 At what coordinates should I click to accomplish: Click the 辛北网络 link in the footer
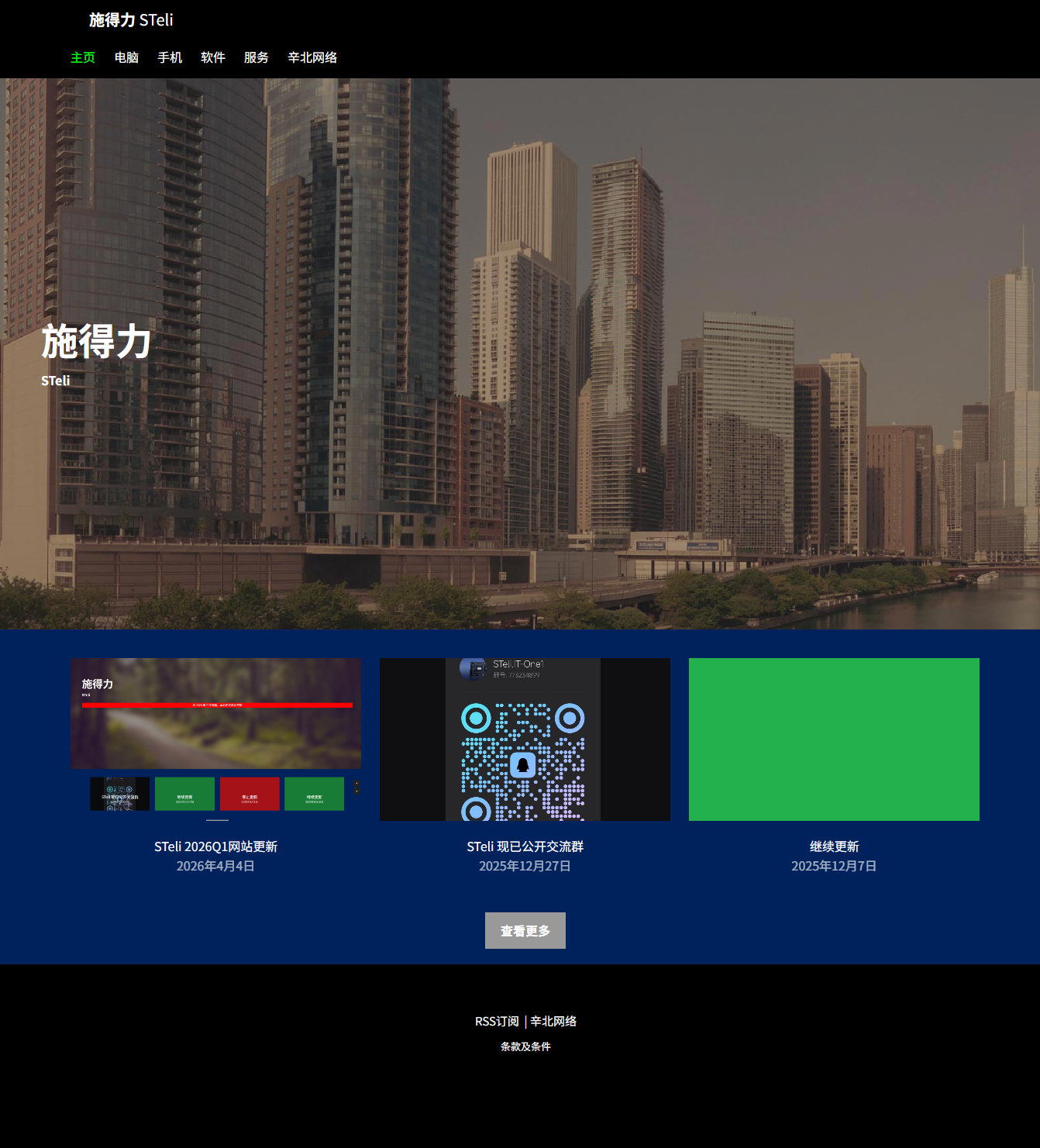pyautogui.click(x=553, y=1022)
